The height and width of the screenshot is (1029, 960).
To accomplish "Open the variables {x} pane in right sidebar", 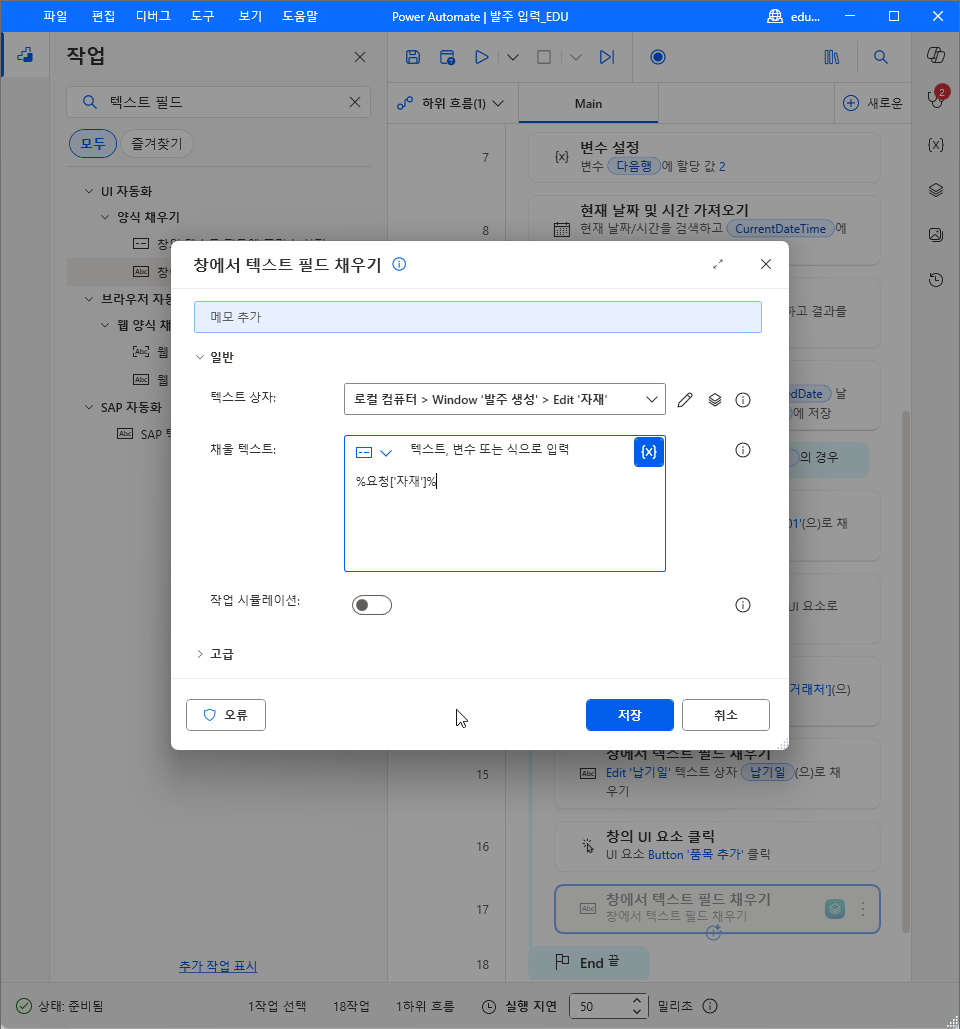I will pyautogui.click(x=936, y=145).
